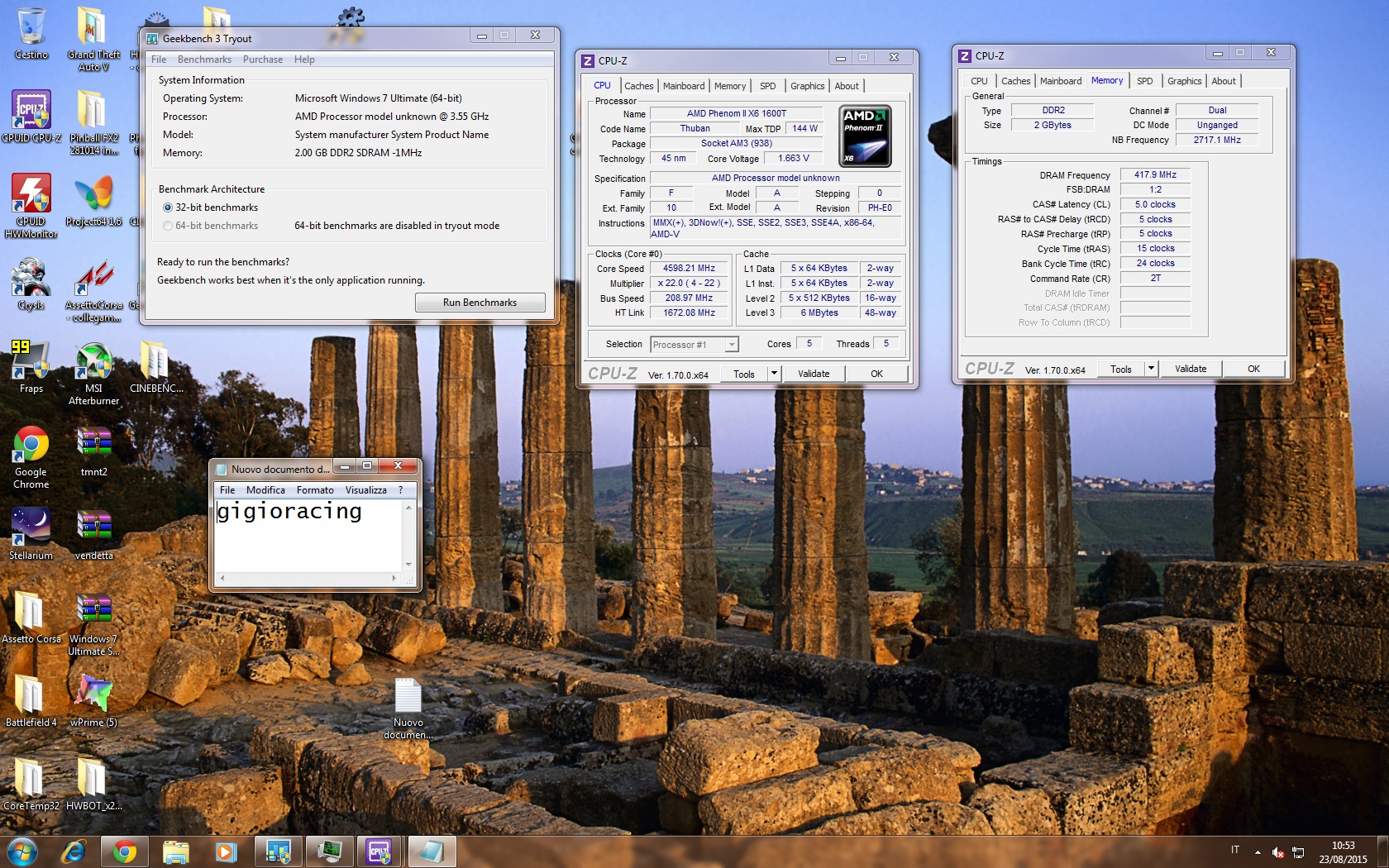Open the Nuovo documento text file on desktop
Screen dimensions: 1389x868
(408, 709)
